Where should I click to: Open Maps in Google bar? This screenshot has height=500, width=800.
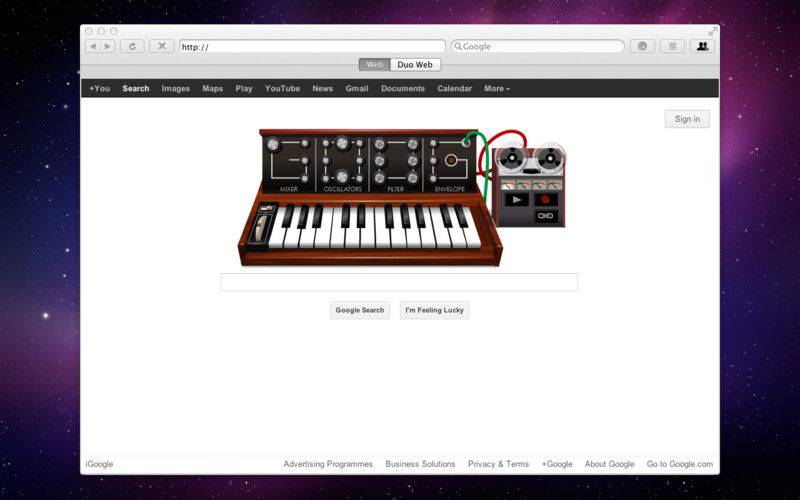pyautogui.click(x=212, y=88)
